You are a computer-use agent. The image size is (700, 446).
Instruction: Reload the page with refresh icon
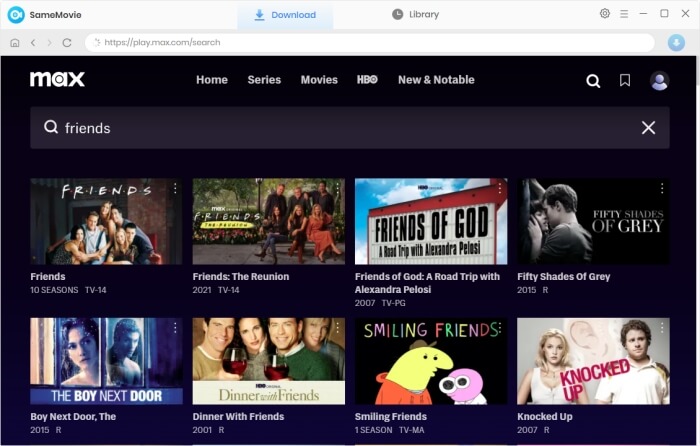click(67, 43)
